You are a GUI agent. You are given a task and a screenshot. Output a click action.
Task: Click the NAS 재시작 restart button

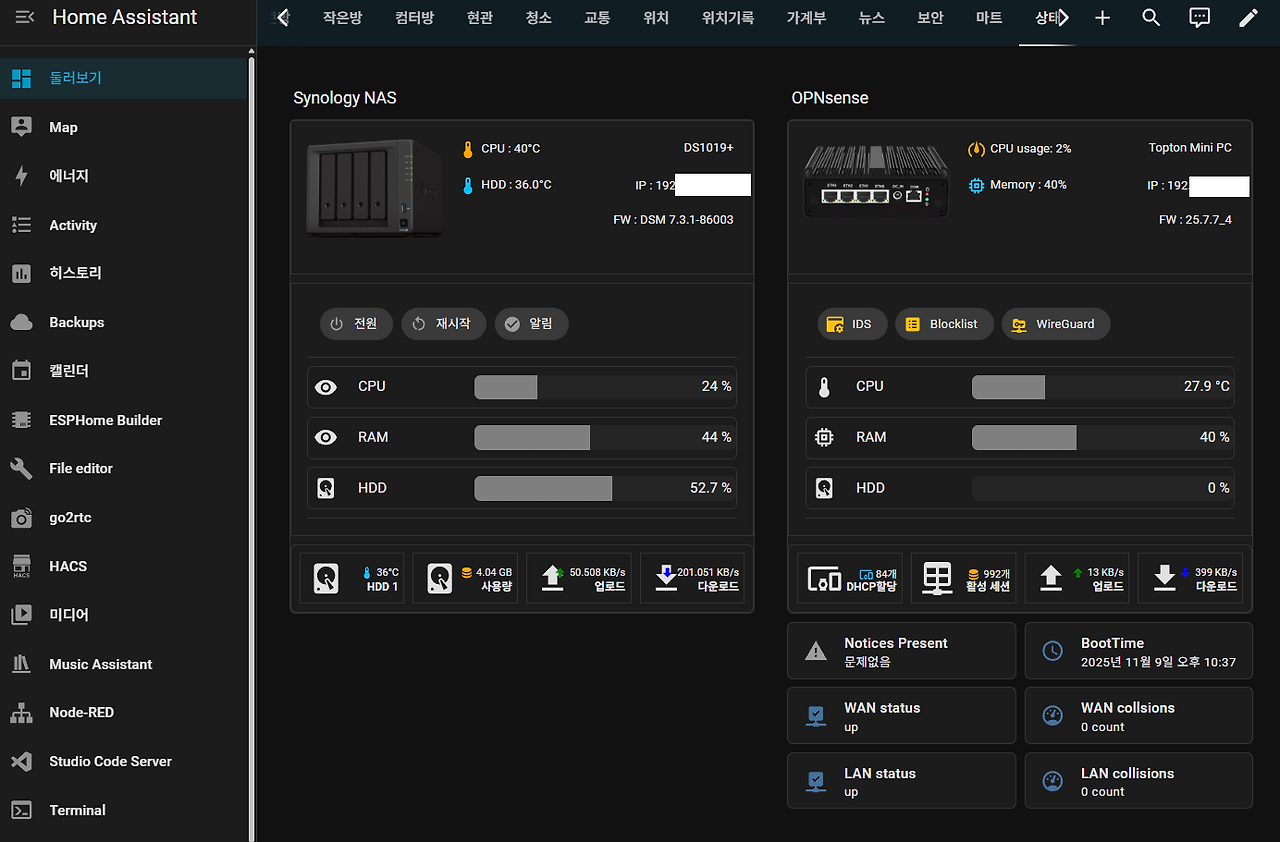(444, 324)
